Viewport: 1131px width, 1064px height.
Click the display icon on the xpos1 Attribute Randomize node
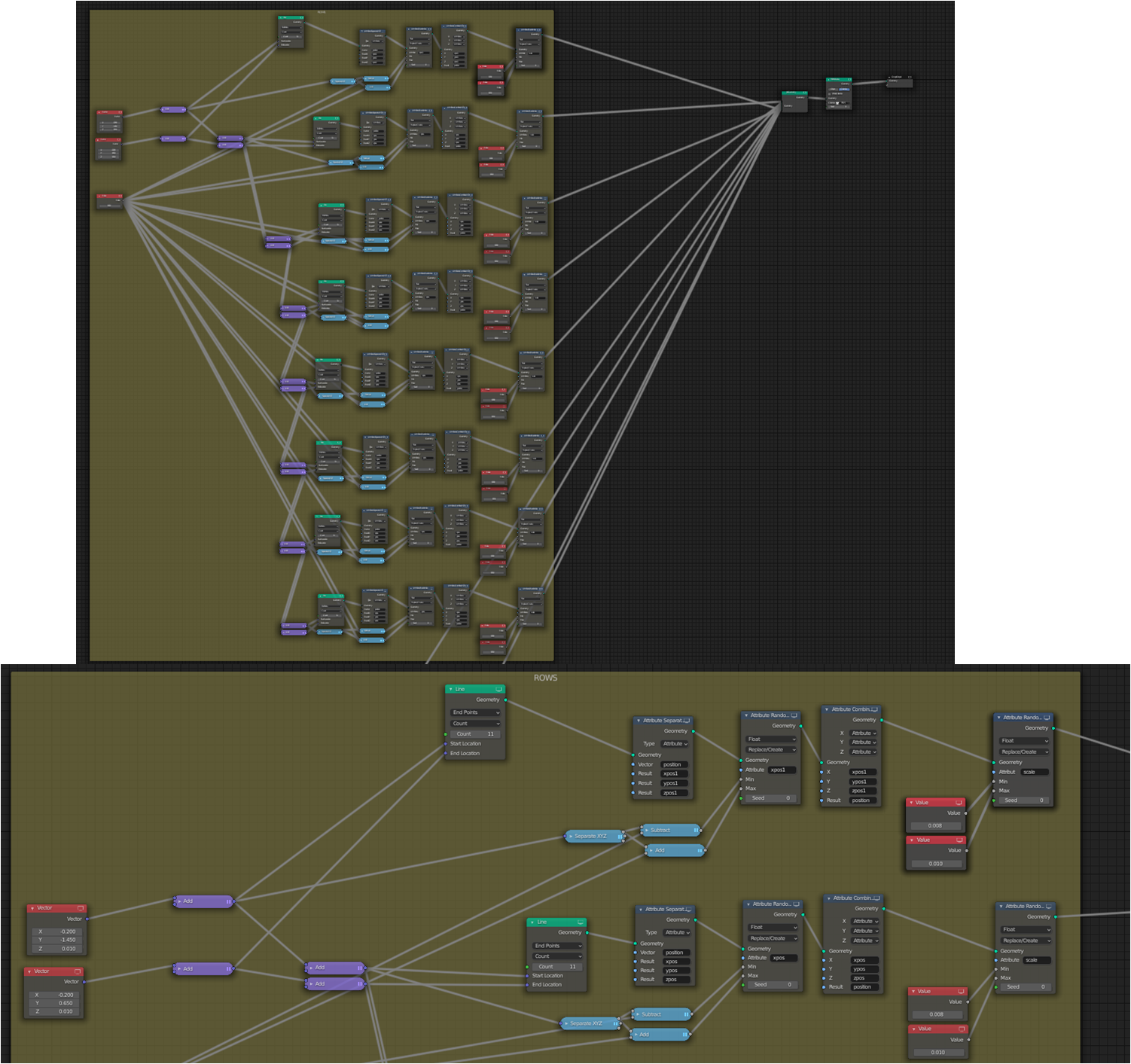point(794,715)
